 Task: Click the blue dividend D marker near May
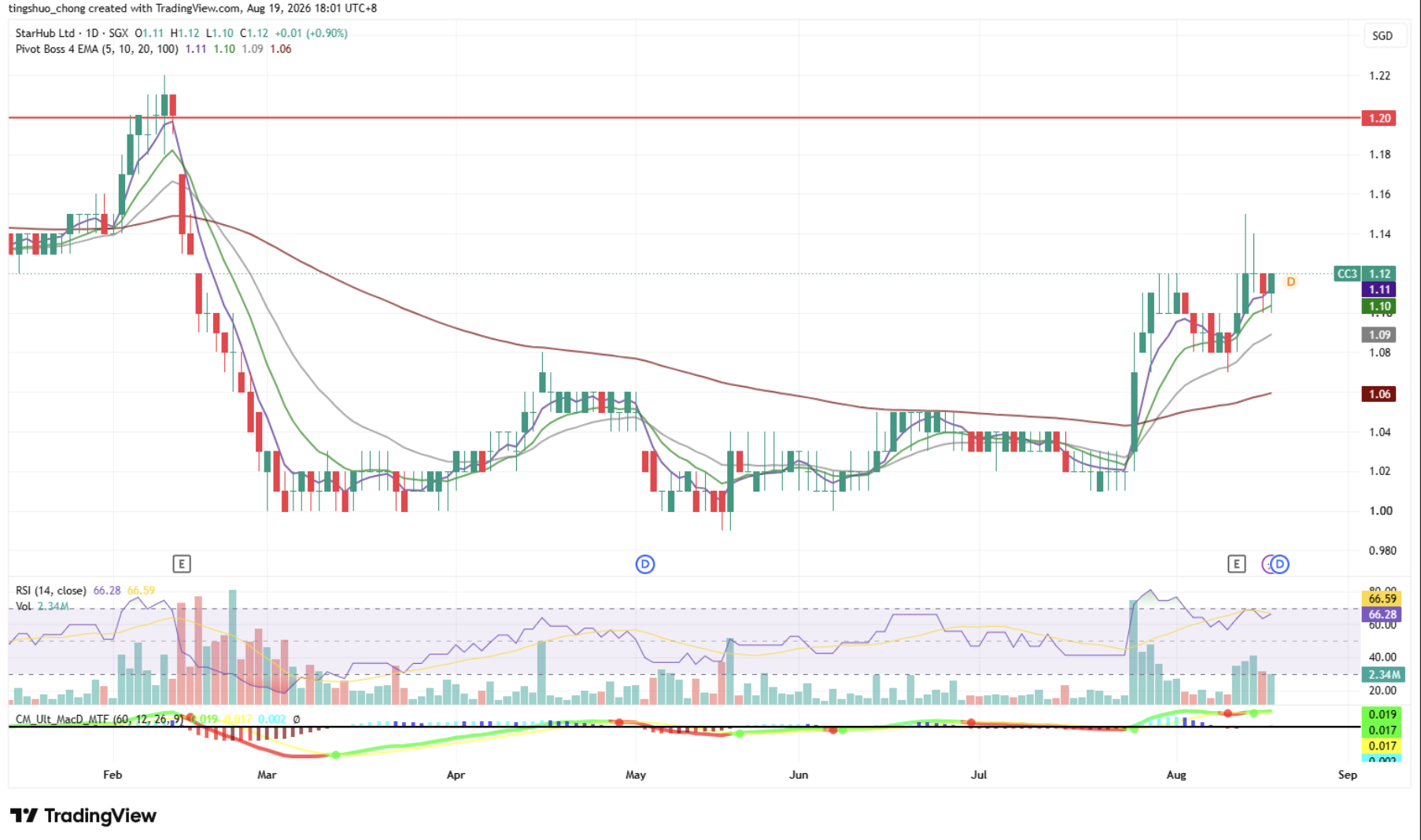(645, 564)
